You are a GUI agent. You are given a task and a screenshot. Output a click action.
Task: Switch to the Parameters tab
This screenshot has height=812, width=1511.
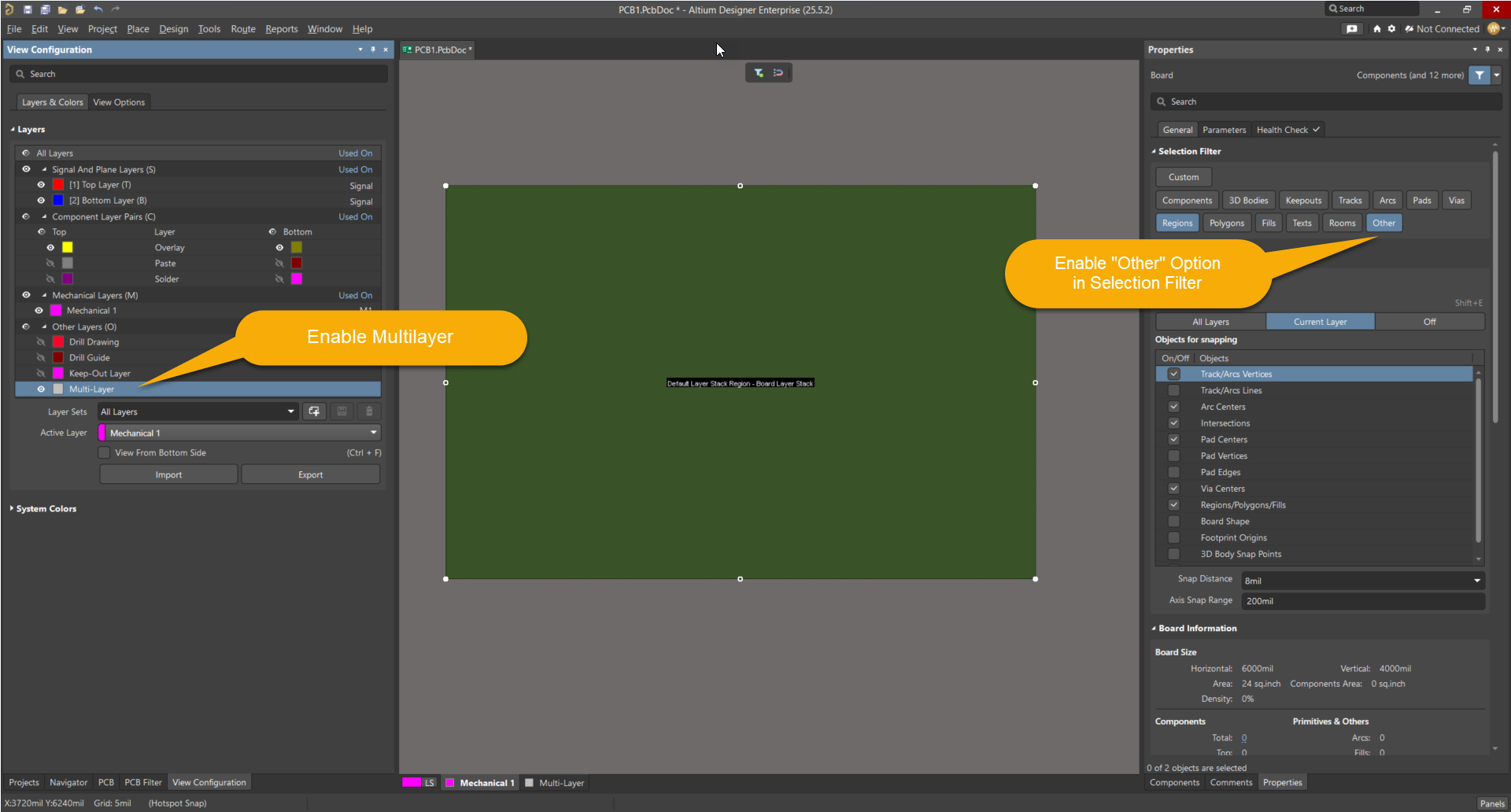pyautogui.click(x=1224, y=130)
